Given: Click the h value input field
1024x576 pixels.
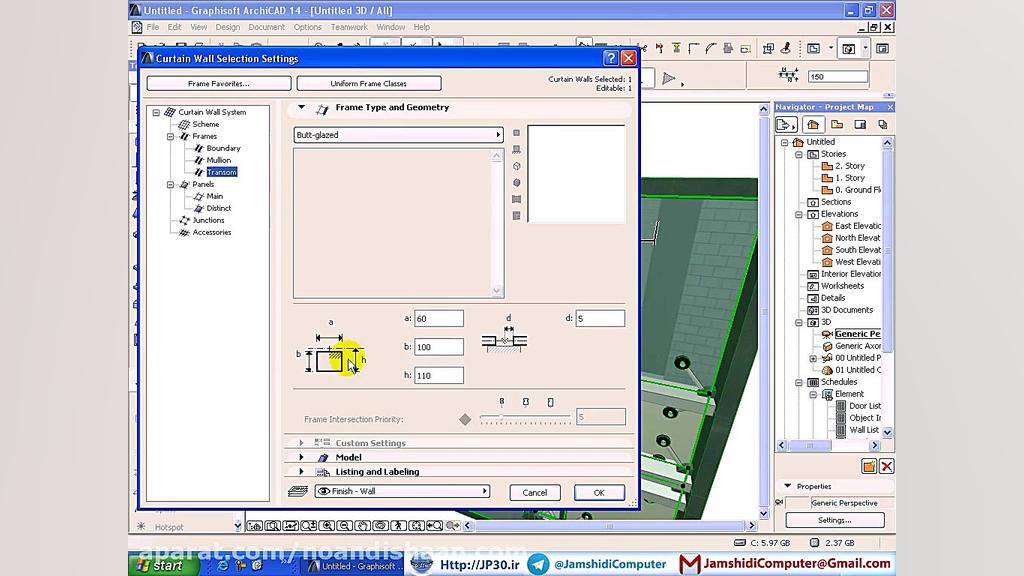Looking at the screenshot, I should (x=439, y=376).
